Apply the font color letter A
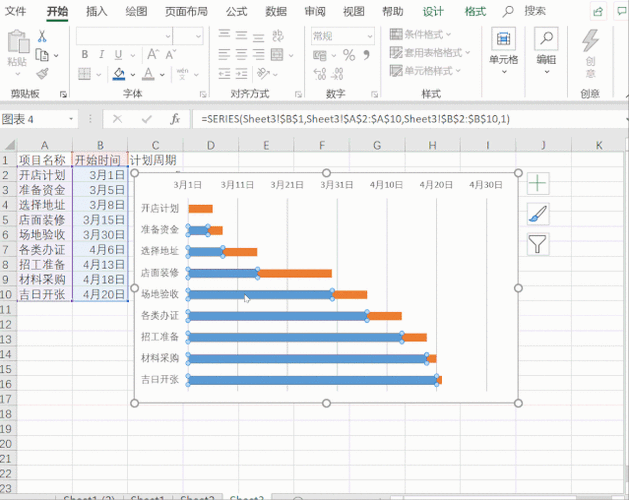Viewport: 629px width, 500px height. 148,74
